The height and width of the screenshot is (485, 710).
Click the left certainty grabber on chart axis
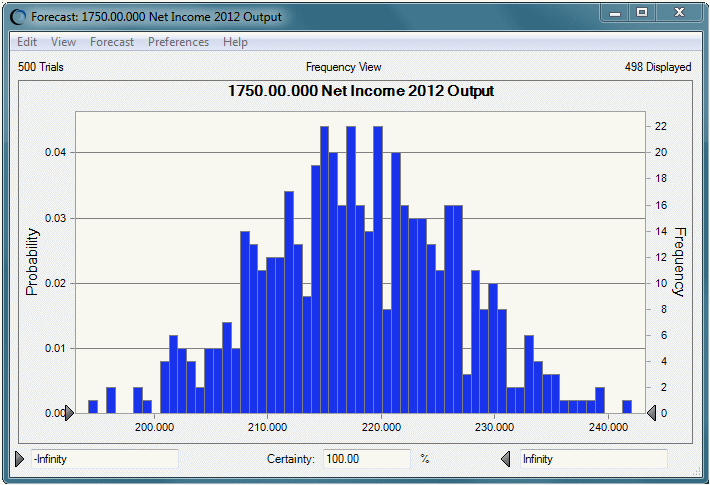(69, 413)
